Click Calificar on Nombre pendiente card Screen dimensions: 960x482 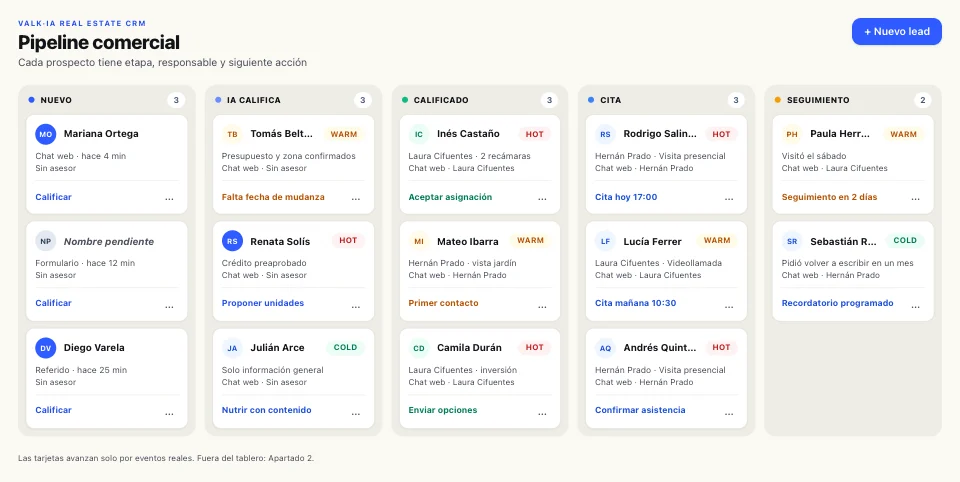point(53,303)
